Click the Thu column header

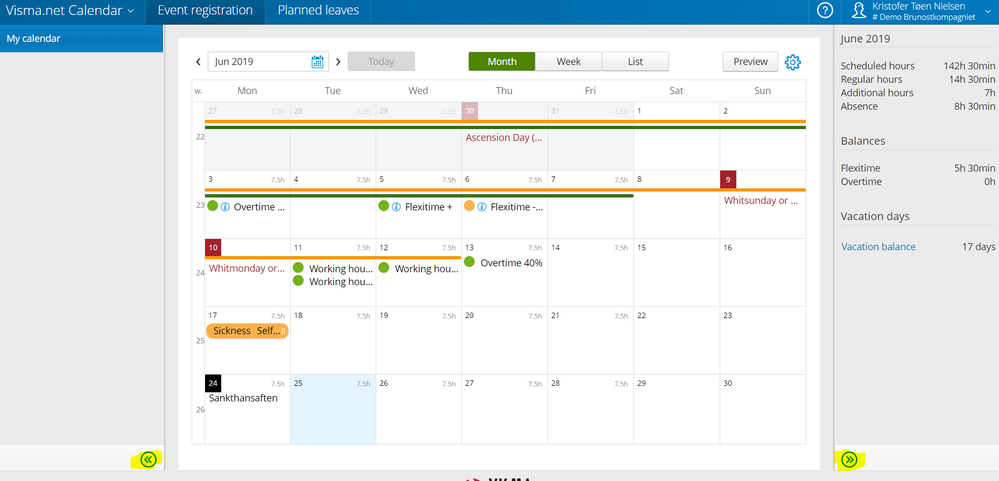coord(504,90)
